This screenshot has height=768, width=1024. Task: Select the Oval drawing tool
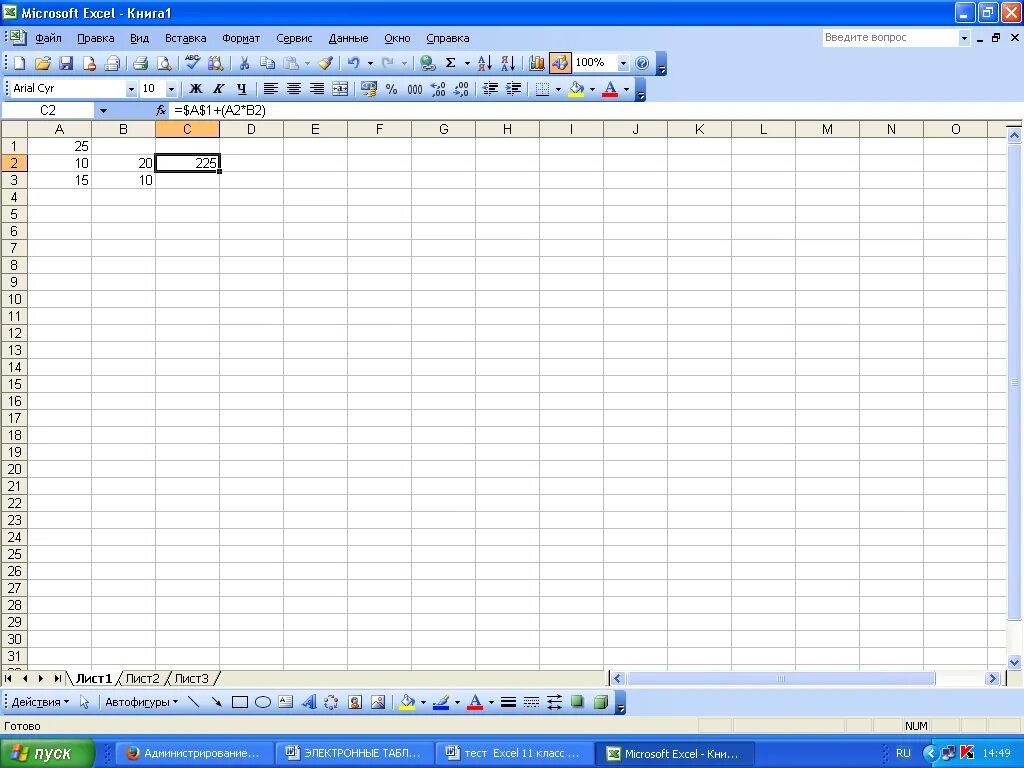[x=262, y=701]
